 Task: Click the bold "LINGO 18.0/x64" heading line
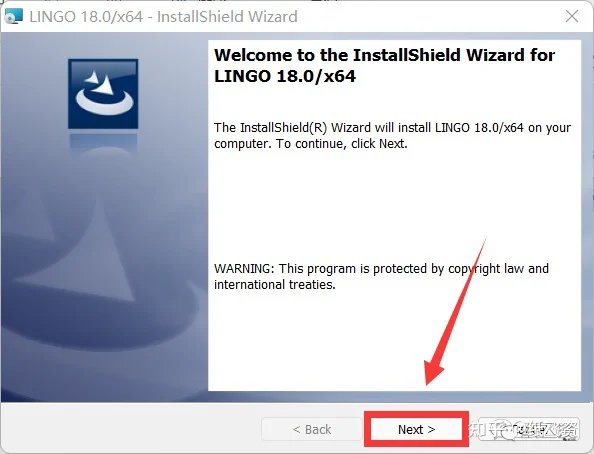[285, 76]
